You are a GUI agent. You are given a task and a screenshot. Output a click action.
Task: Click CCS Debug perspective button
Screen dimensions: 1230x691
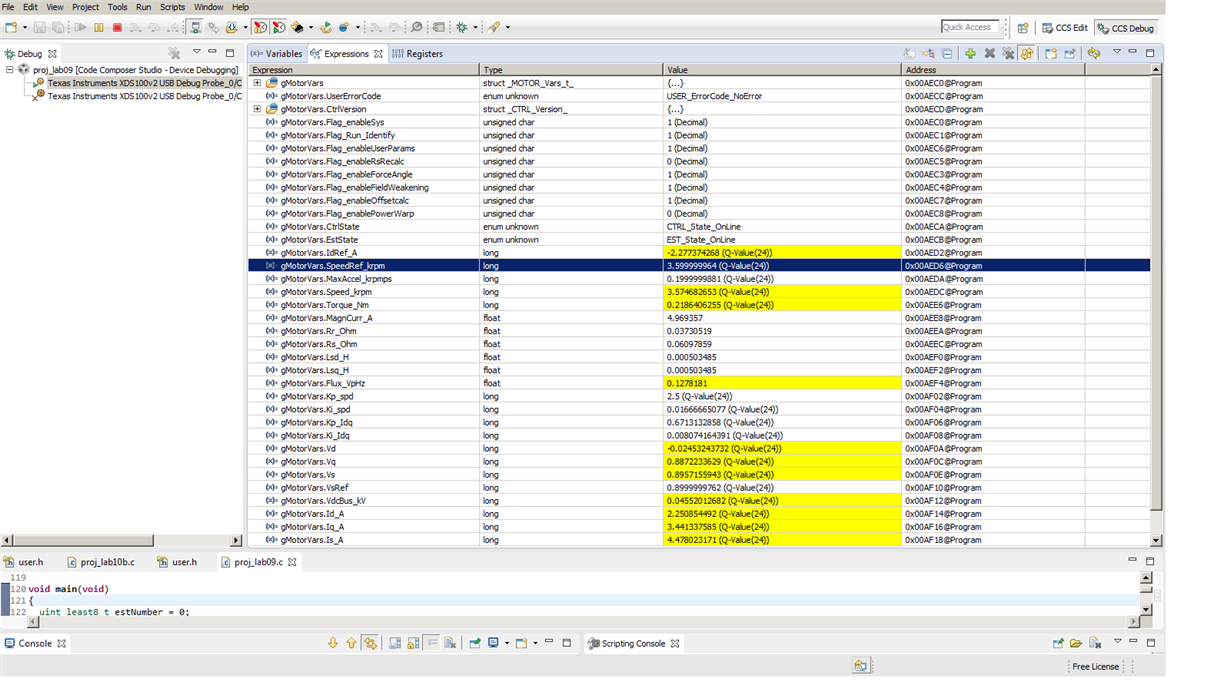[x=1125, y=28]
